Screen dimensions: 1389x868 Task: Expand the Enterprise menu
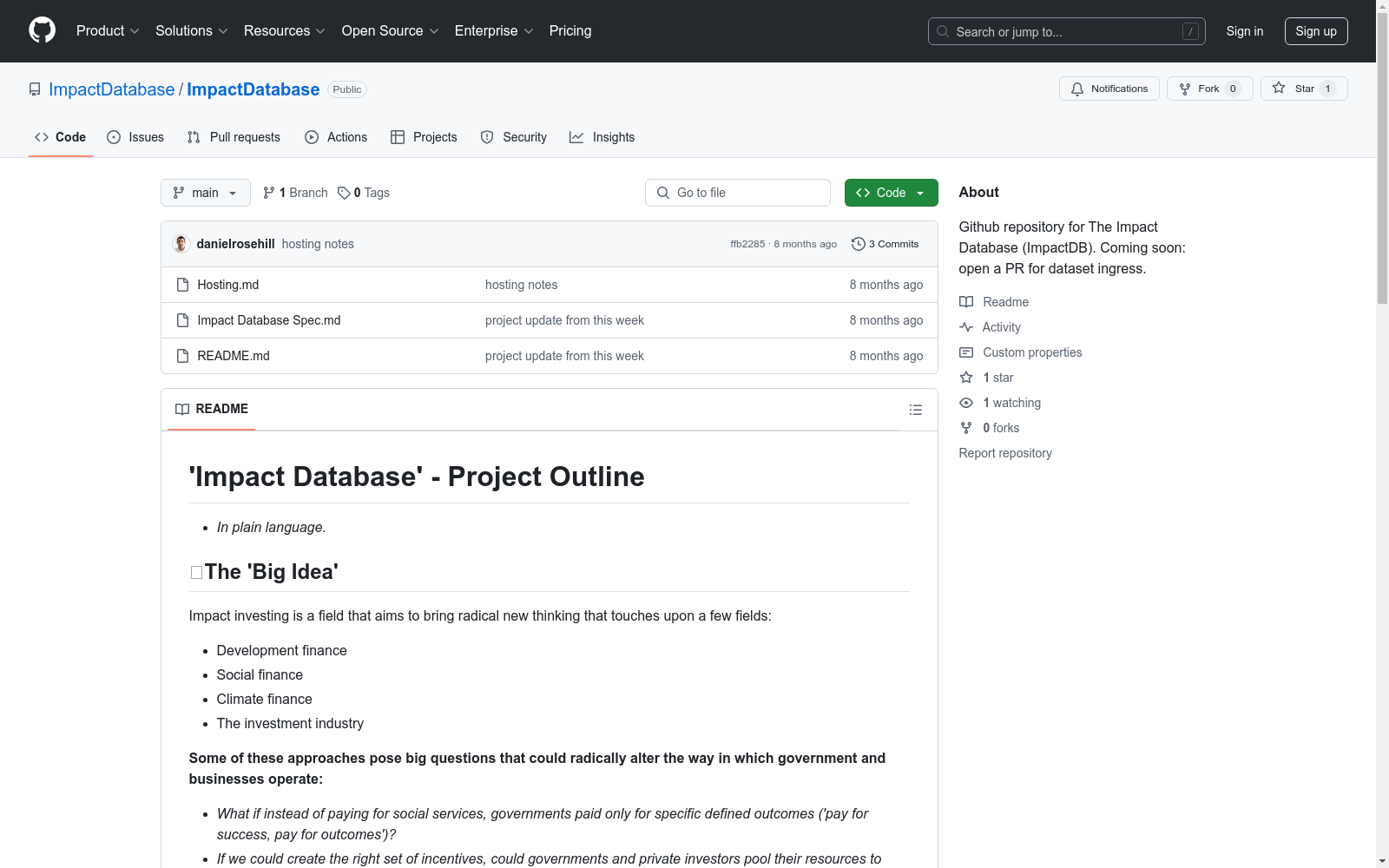pos(494,30)
